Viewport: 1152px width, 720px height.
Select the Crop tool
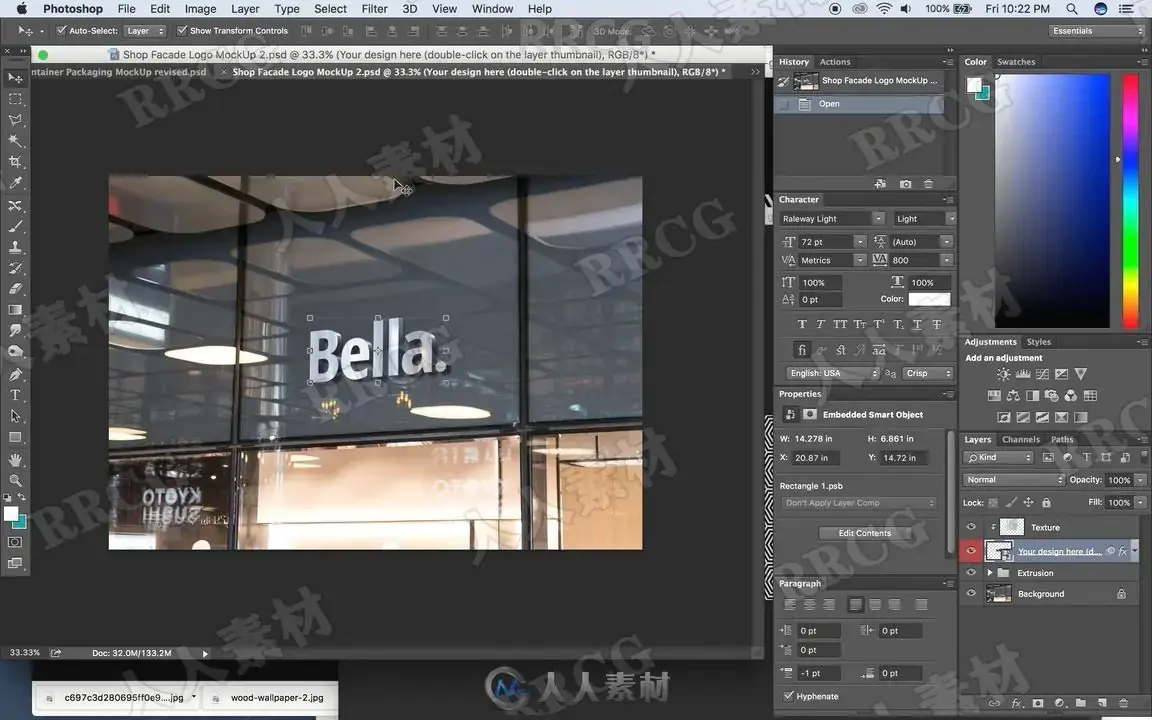[x=15, y=162]
